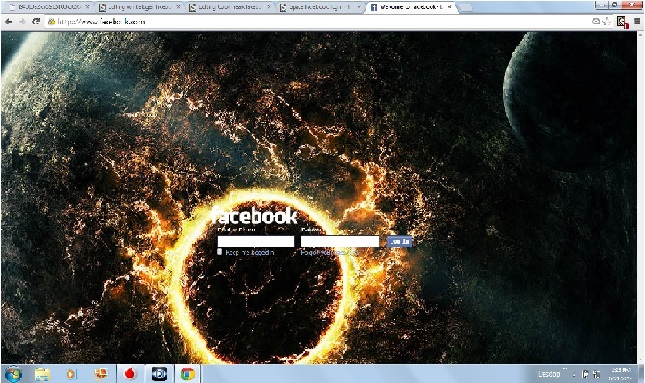This screenshot has width=645, height=383.
Task: Click the secure padlock icon in address bar
Action: [x=51, y=21]
